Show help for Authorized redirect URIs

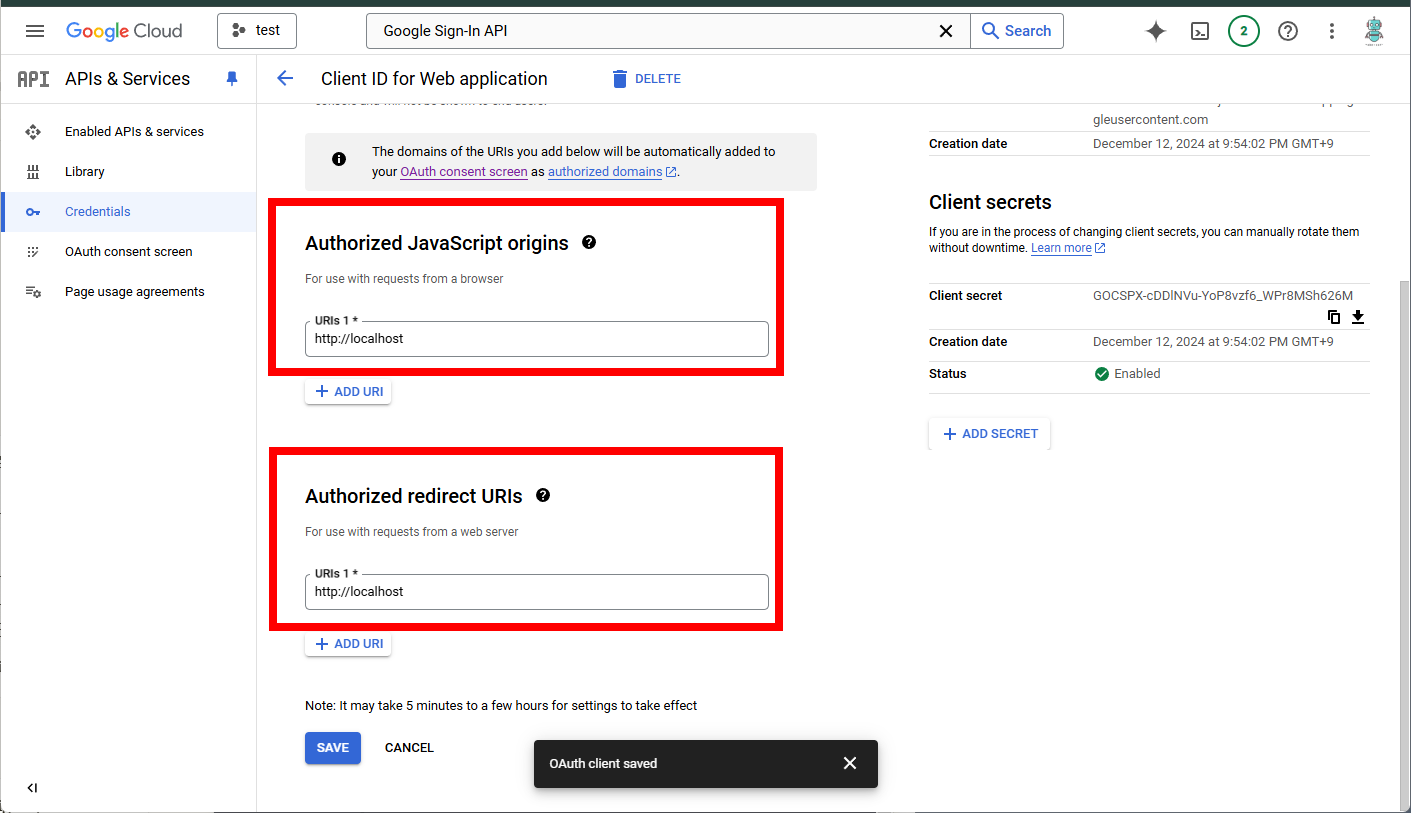coord(543,495)
